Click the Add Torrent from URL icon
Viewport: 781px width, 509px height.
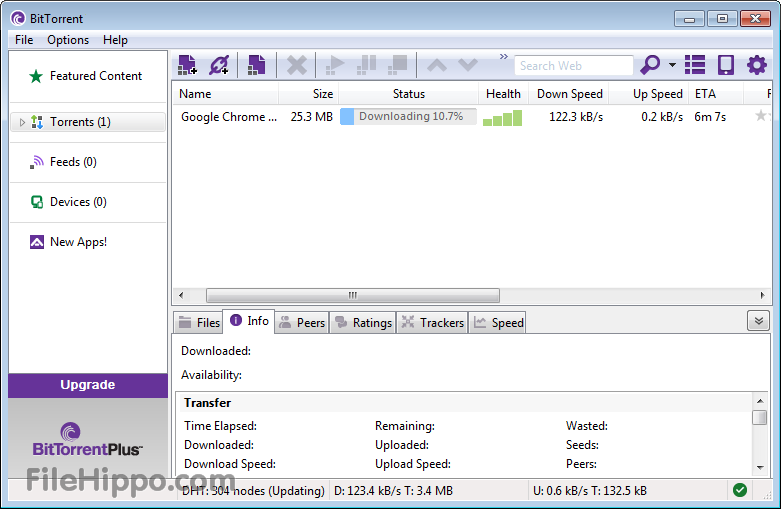pos(219,65)
